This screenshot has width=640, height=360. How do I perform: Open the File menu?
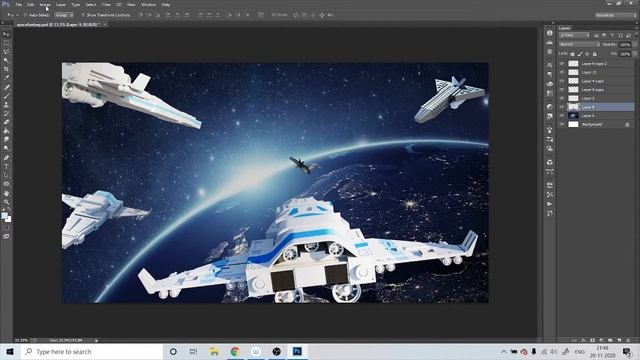[19, 4]
